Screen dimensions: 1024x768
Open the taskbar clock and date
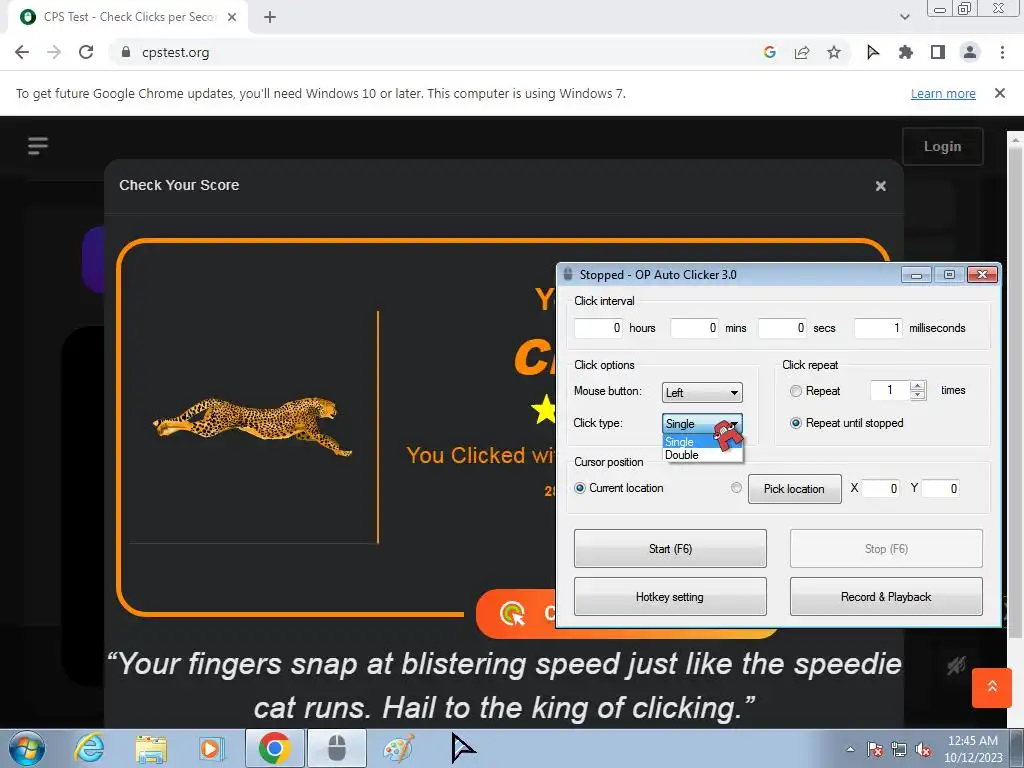[973, 749]
